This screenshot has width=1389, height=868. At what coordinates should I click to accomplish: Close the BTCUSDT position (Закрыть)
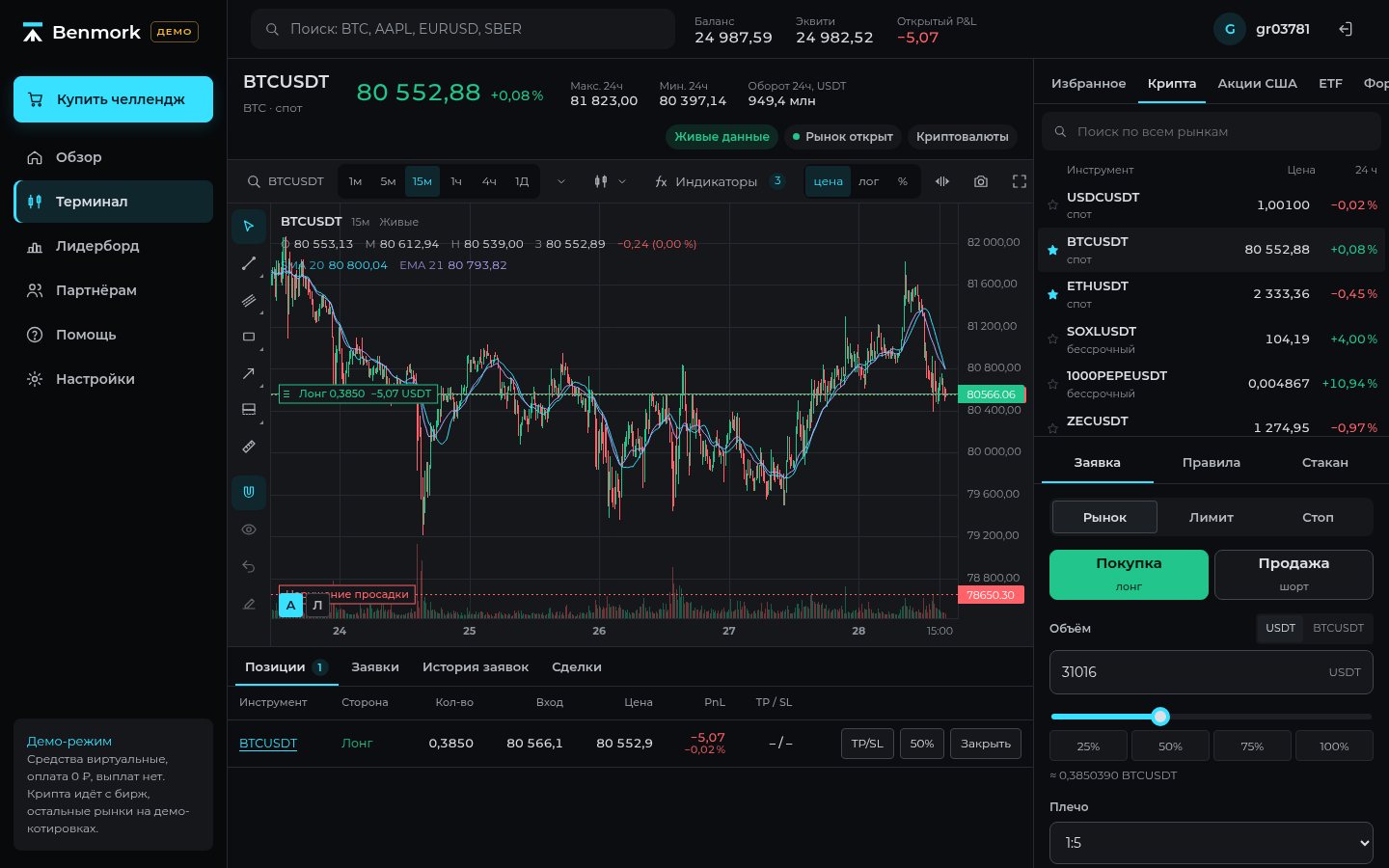click(x=986, y=744)
